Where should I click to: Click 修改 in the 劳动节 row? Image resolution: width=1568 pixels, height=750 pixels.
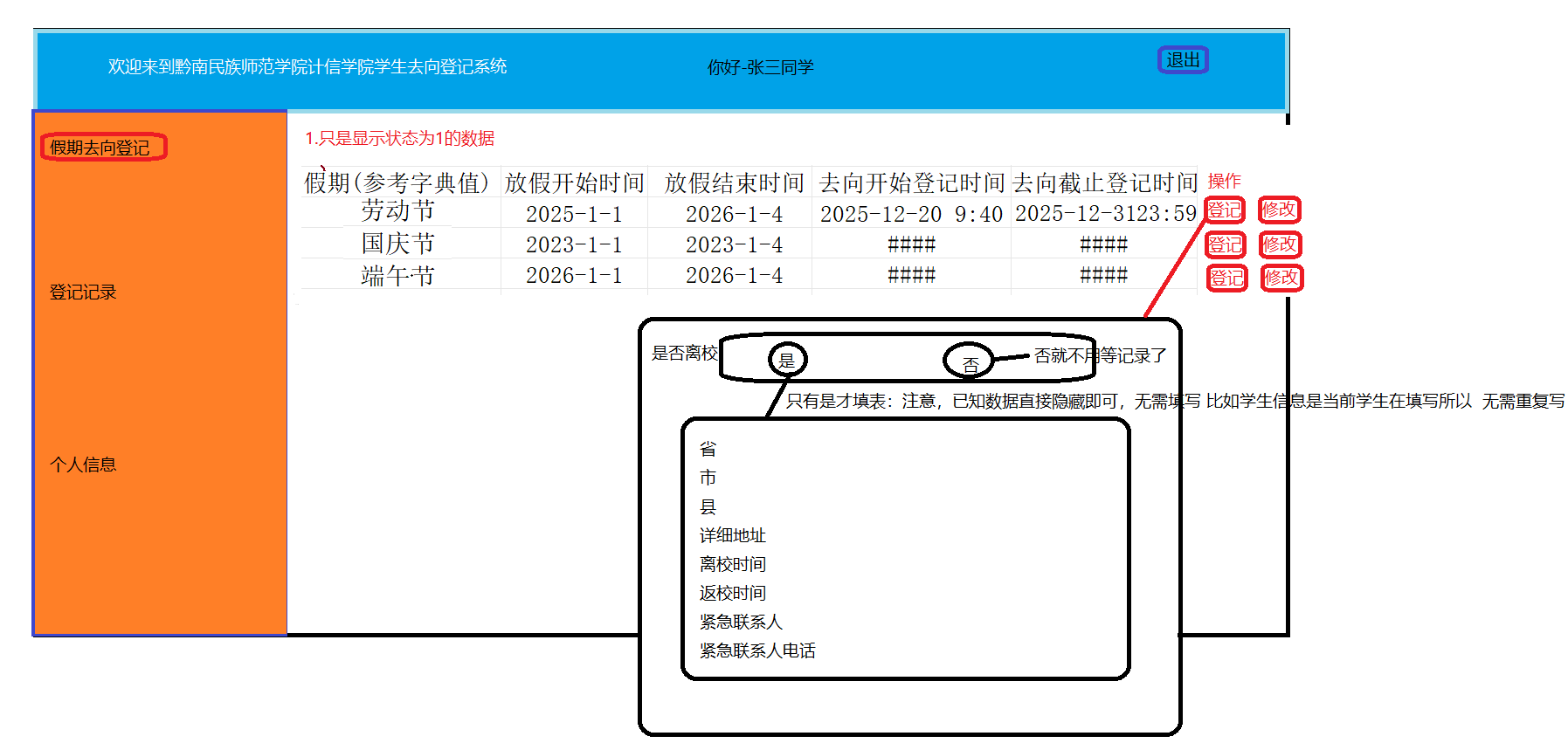pos(1280,210)
